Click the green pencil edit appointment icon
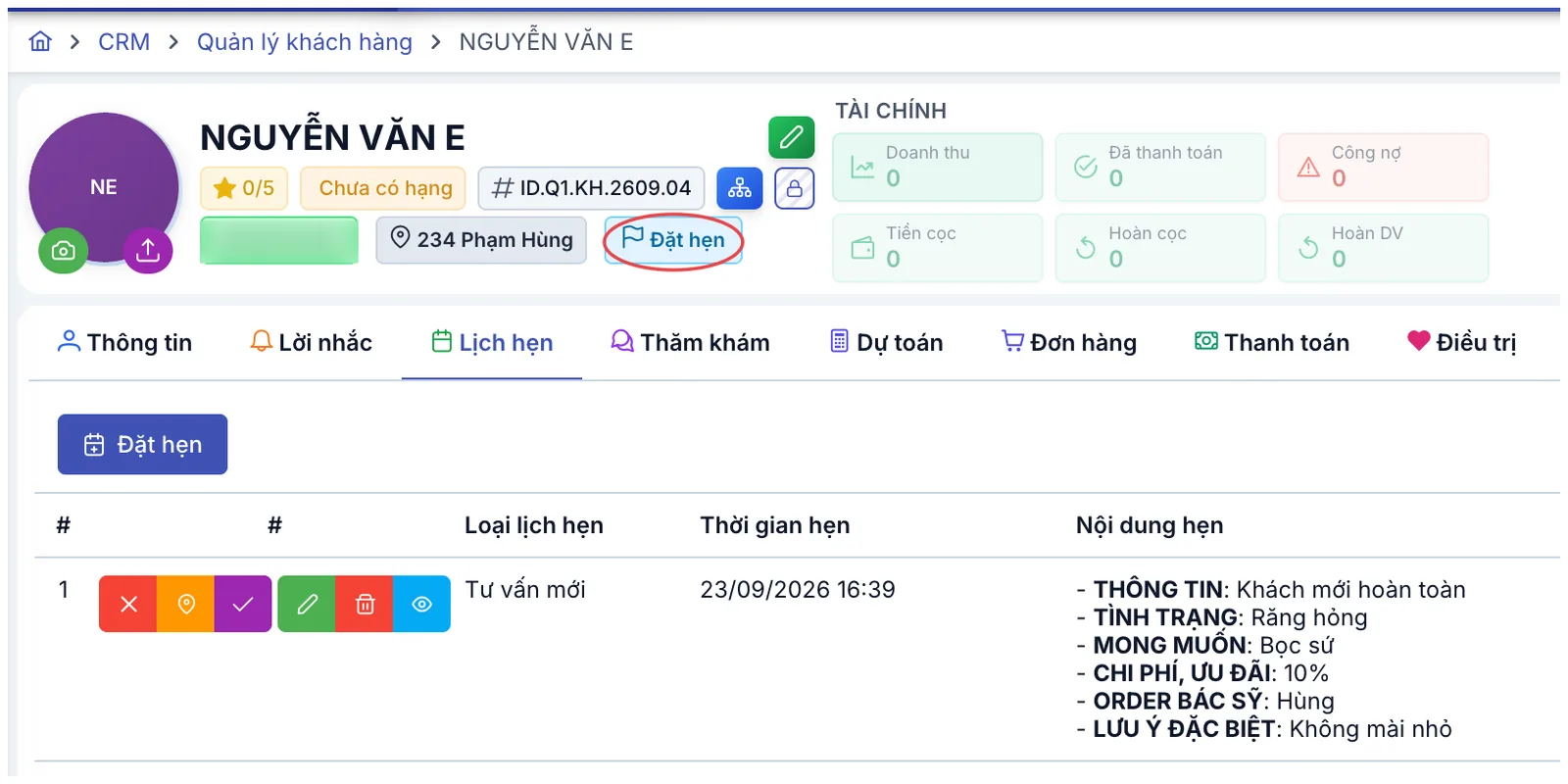 point(307,604)
